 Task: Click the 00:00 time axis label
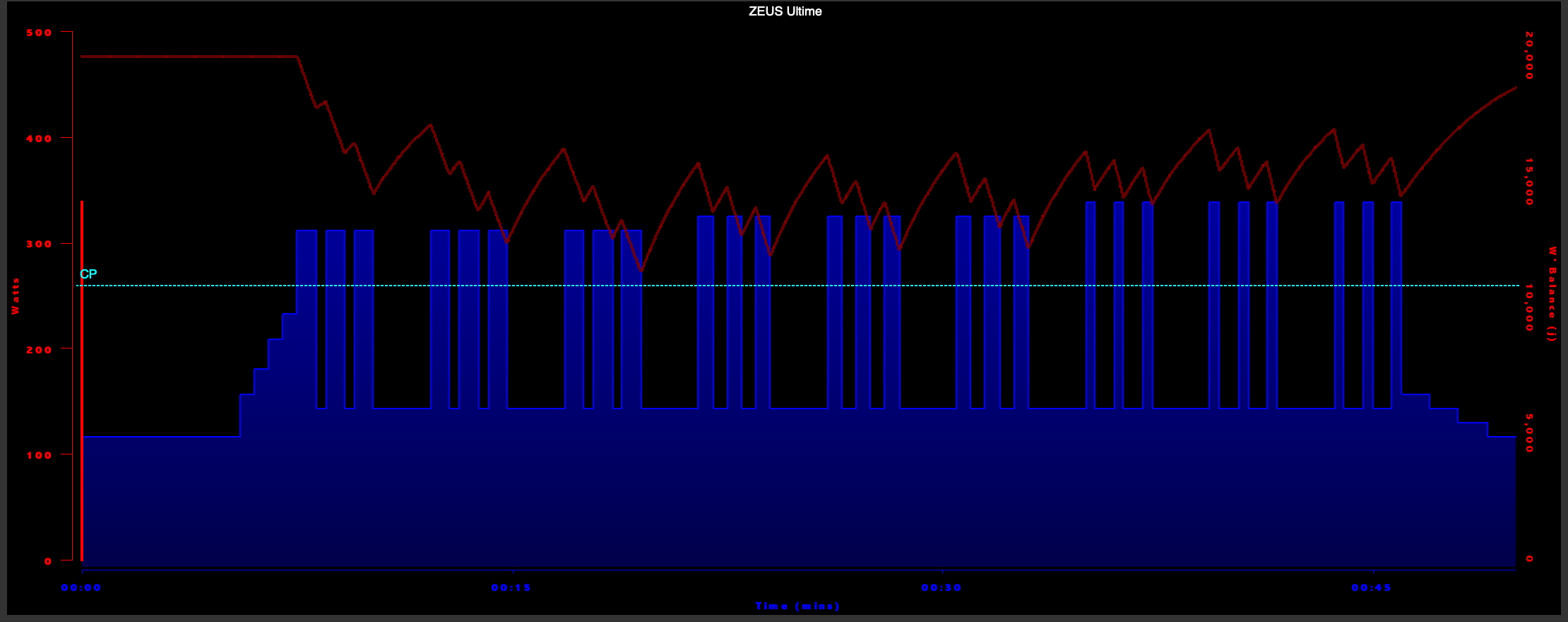point(81,588)
